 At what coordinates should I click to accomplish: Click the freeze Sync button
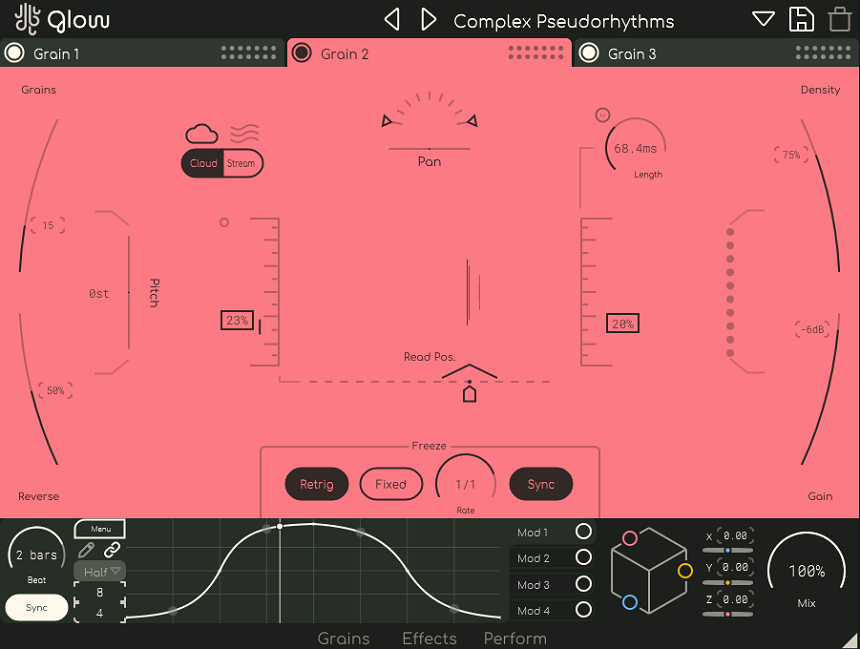point(541,484)
